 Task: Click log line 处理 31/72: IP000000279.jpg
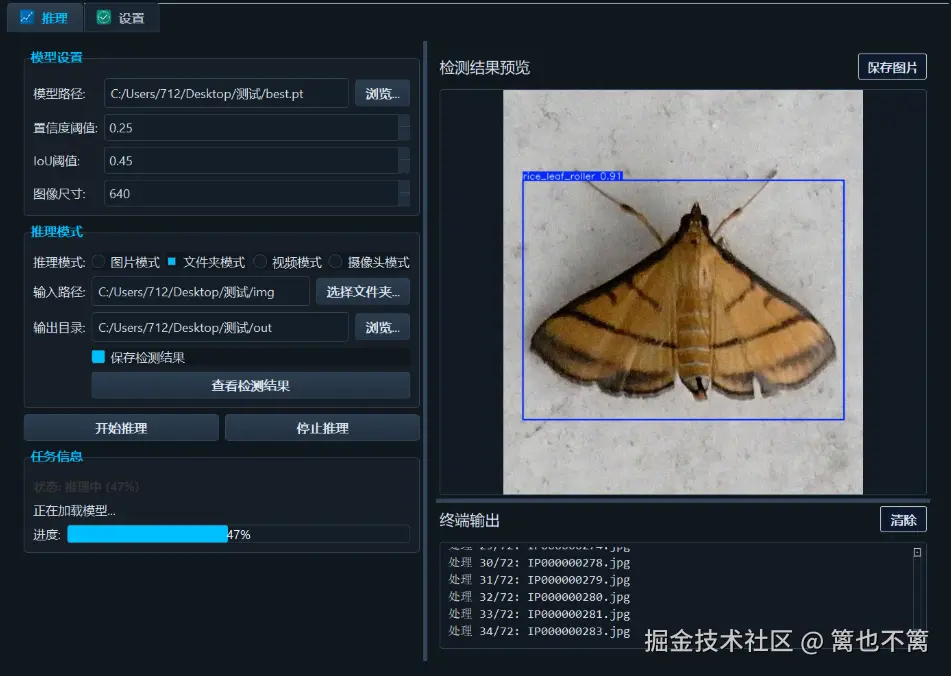coord(539,580)
